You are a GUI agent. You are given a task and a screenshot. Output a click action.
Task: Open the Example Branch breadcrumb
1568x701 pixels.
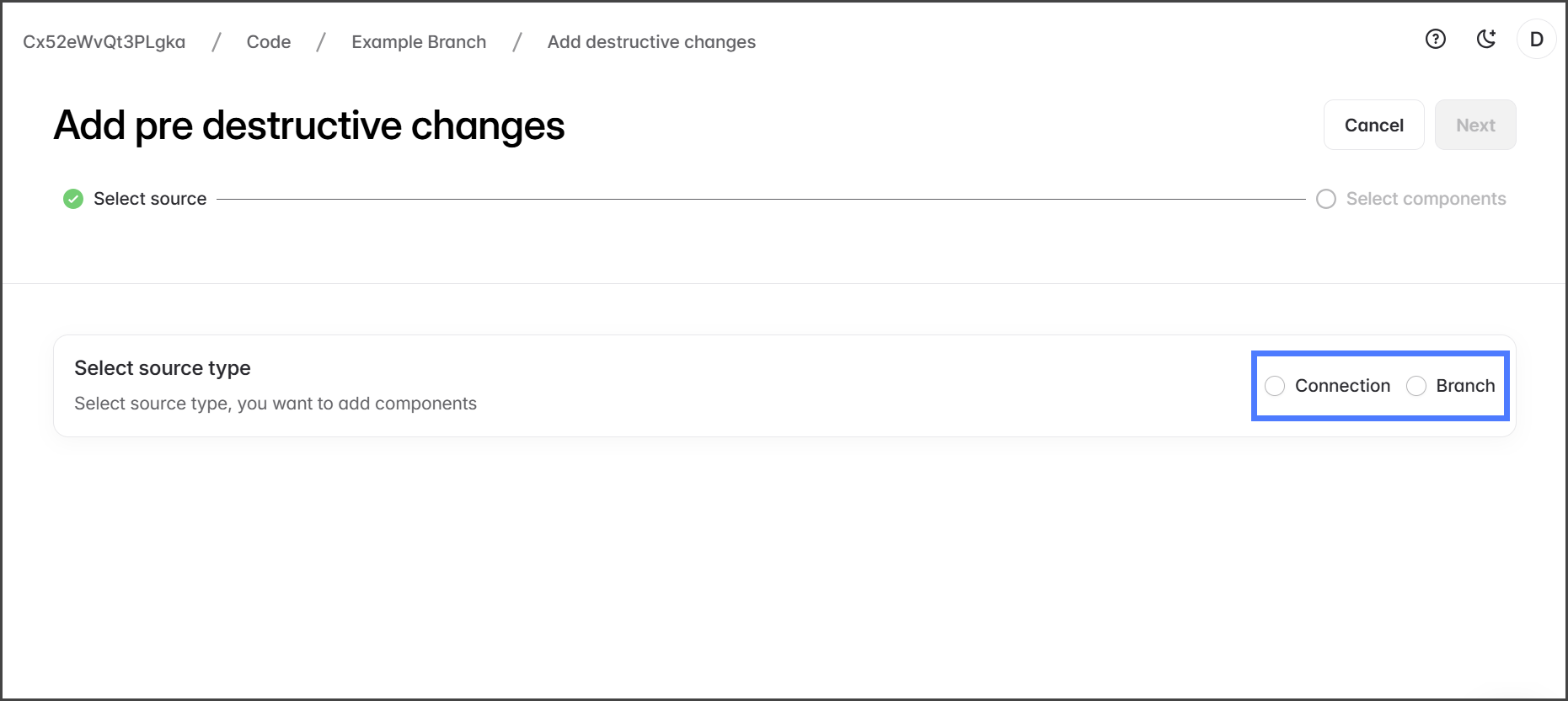(419, 42)
